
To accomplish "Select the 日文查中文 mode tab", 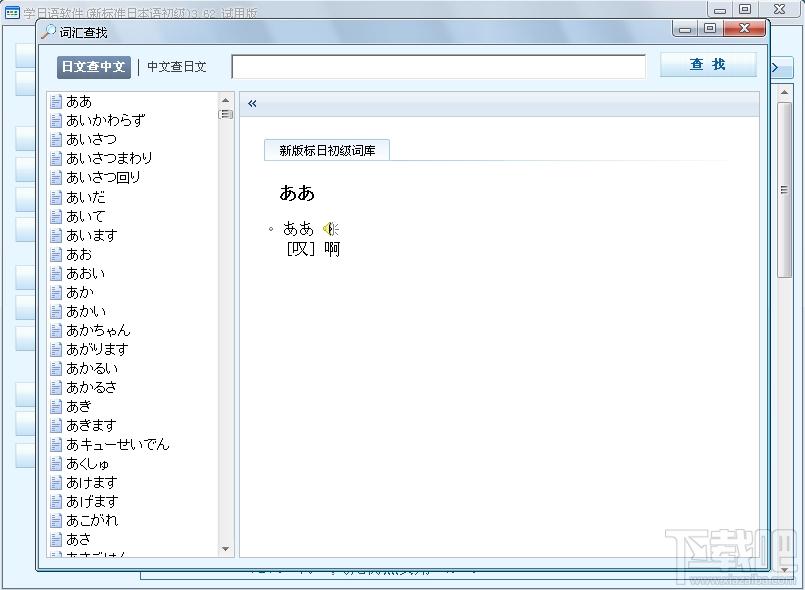I will (93, 67).
